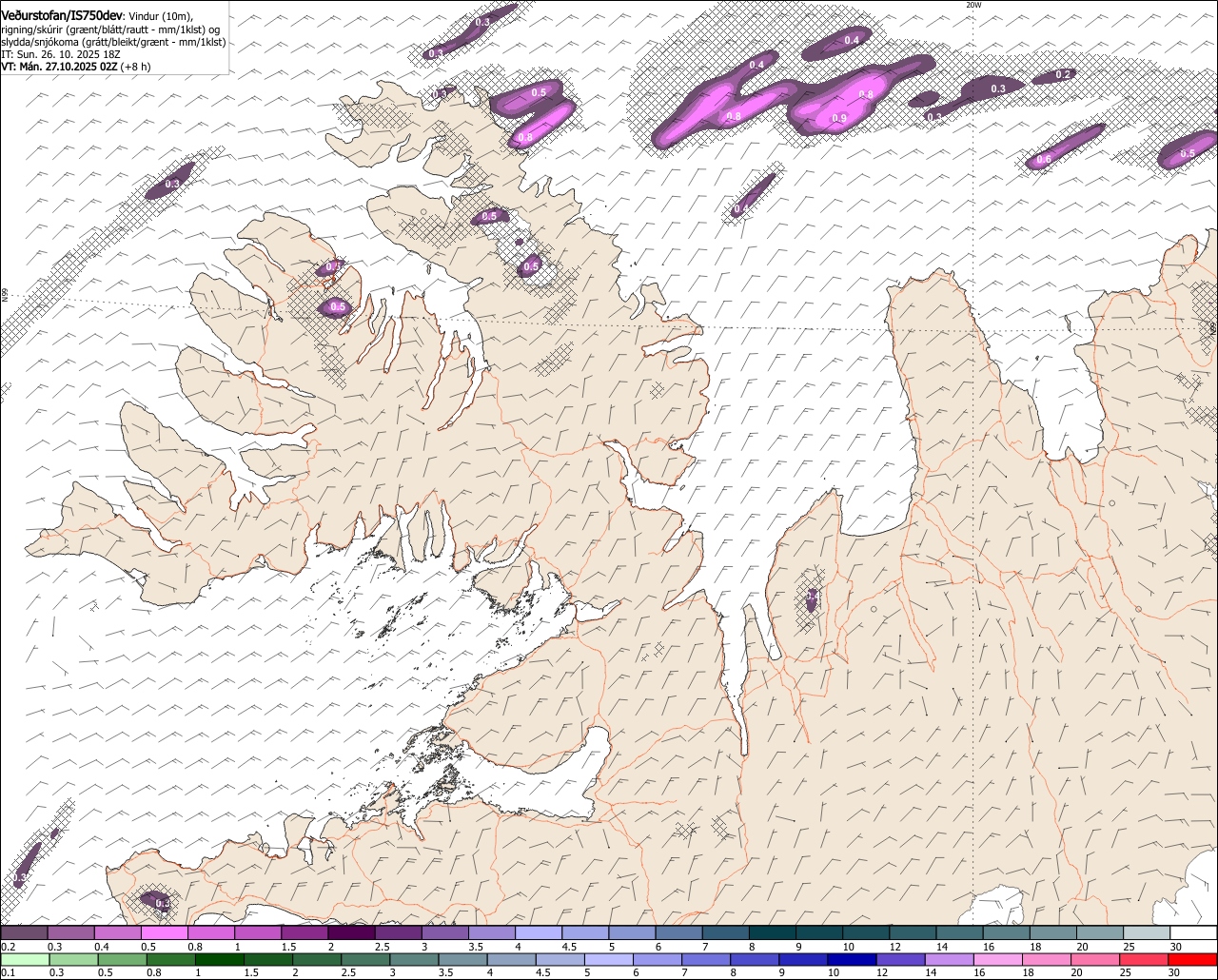Click the '30' label on the snow scale
Viewport: 1218px width, 980px height.
1176,947
